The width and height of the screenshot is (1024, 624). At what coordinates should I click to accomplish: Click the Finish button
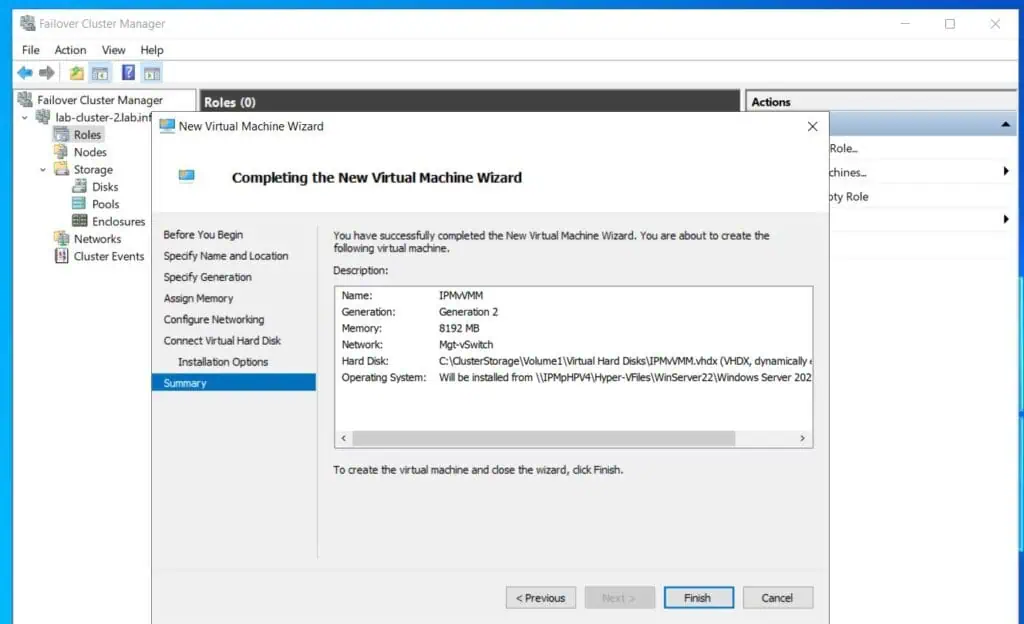coord(699,598)
